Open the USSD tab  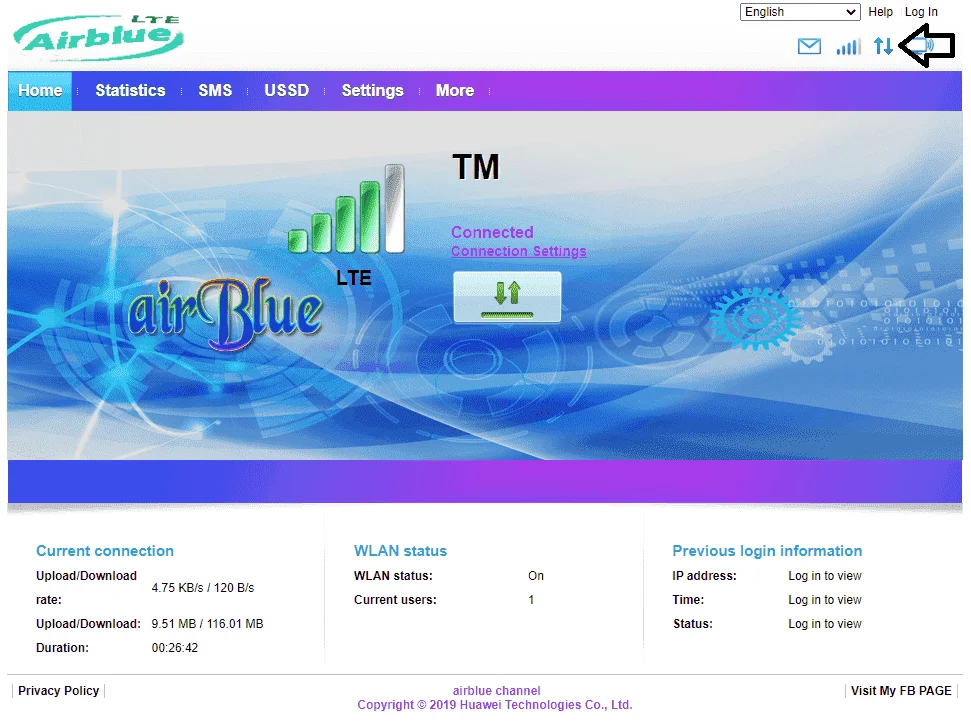coord(287,91)
